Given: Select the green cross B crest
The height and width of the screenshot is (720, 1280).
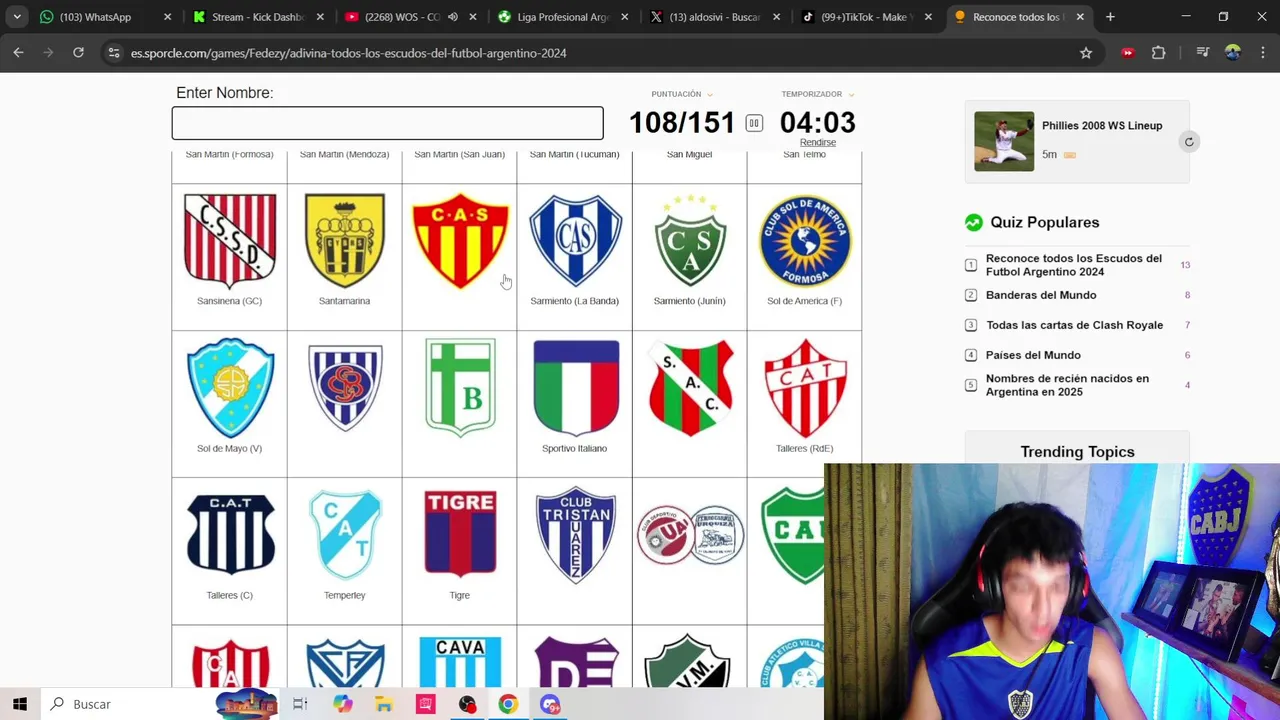Looking at the screenshot, I should pyautogui.click(x=460, y=388).
